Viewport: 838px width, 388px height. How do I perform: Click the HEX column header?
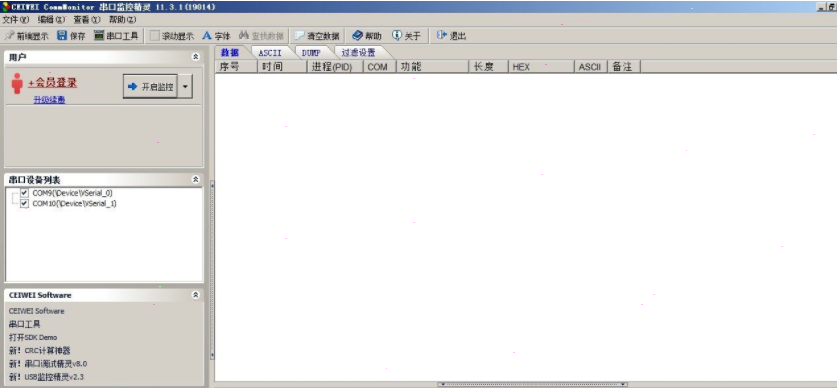click(x=541, y=67)
